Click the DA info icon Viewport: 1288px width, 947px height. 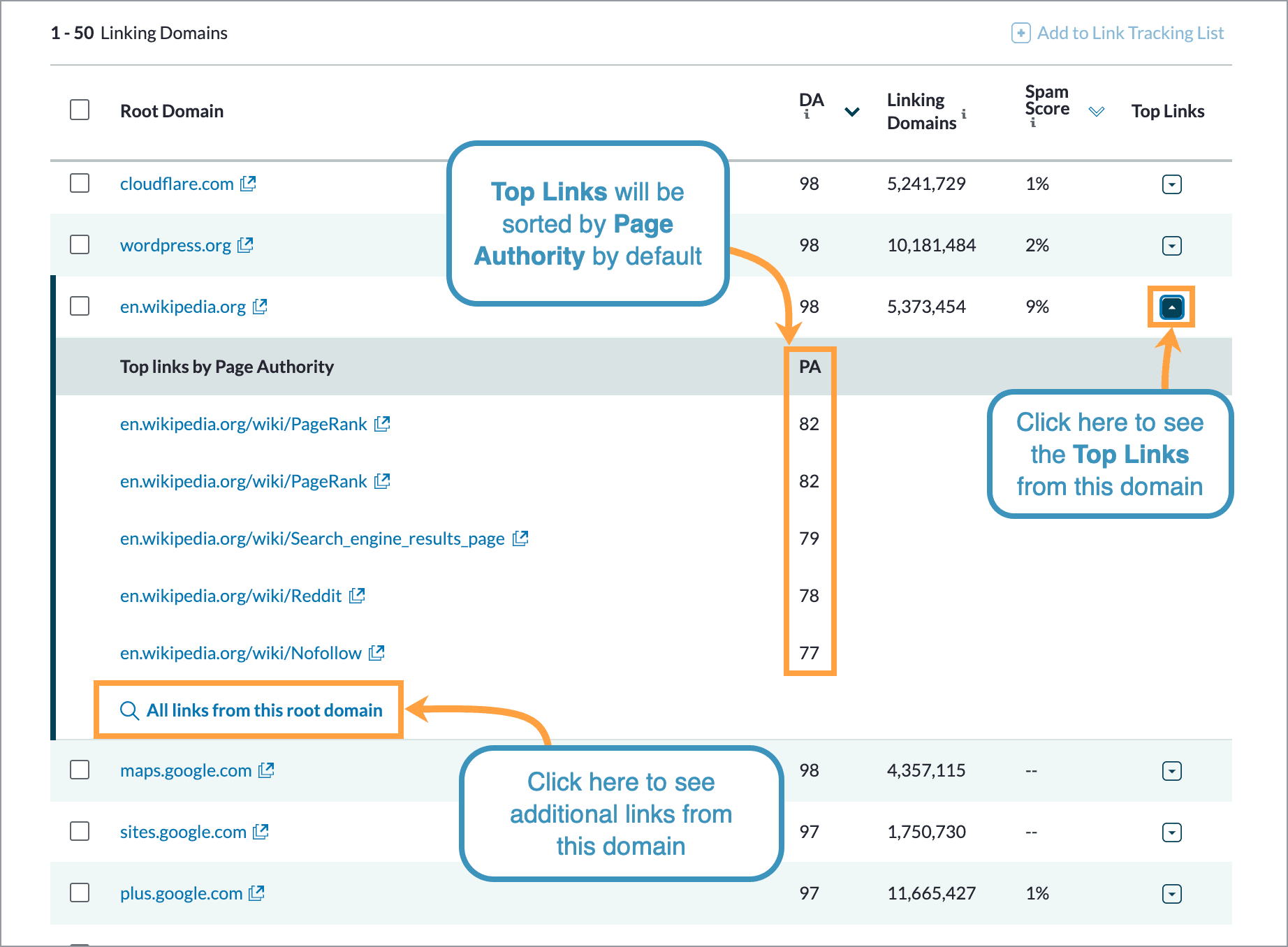(807, 115)
